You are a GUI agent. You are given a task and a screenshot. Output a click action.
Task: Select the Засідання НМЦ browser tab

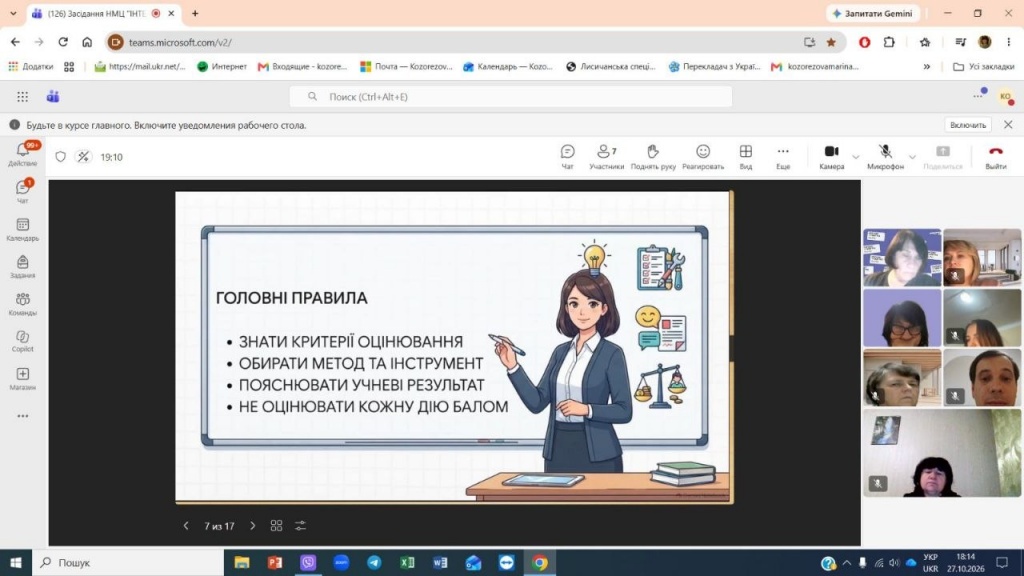[x=104, y=13]
